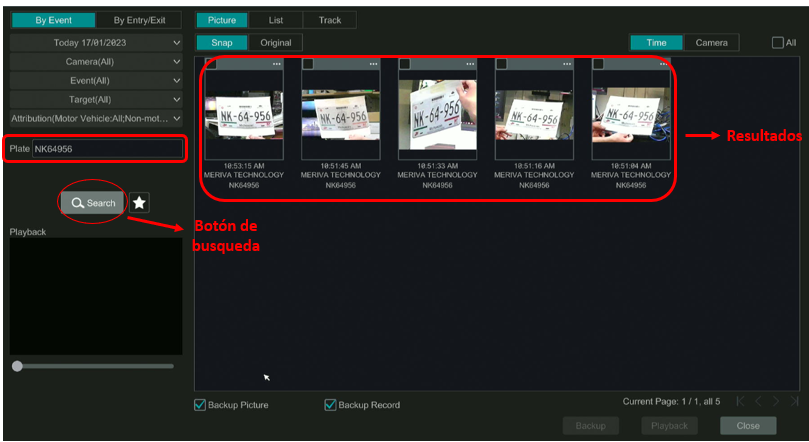Select the List view tab

tap(276, 20)
